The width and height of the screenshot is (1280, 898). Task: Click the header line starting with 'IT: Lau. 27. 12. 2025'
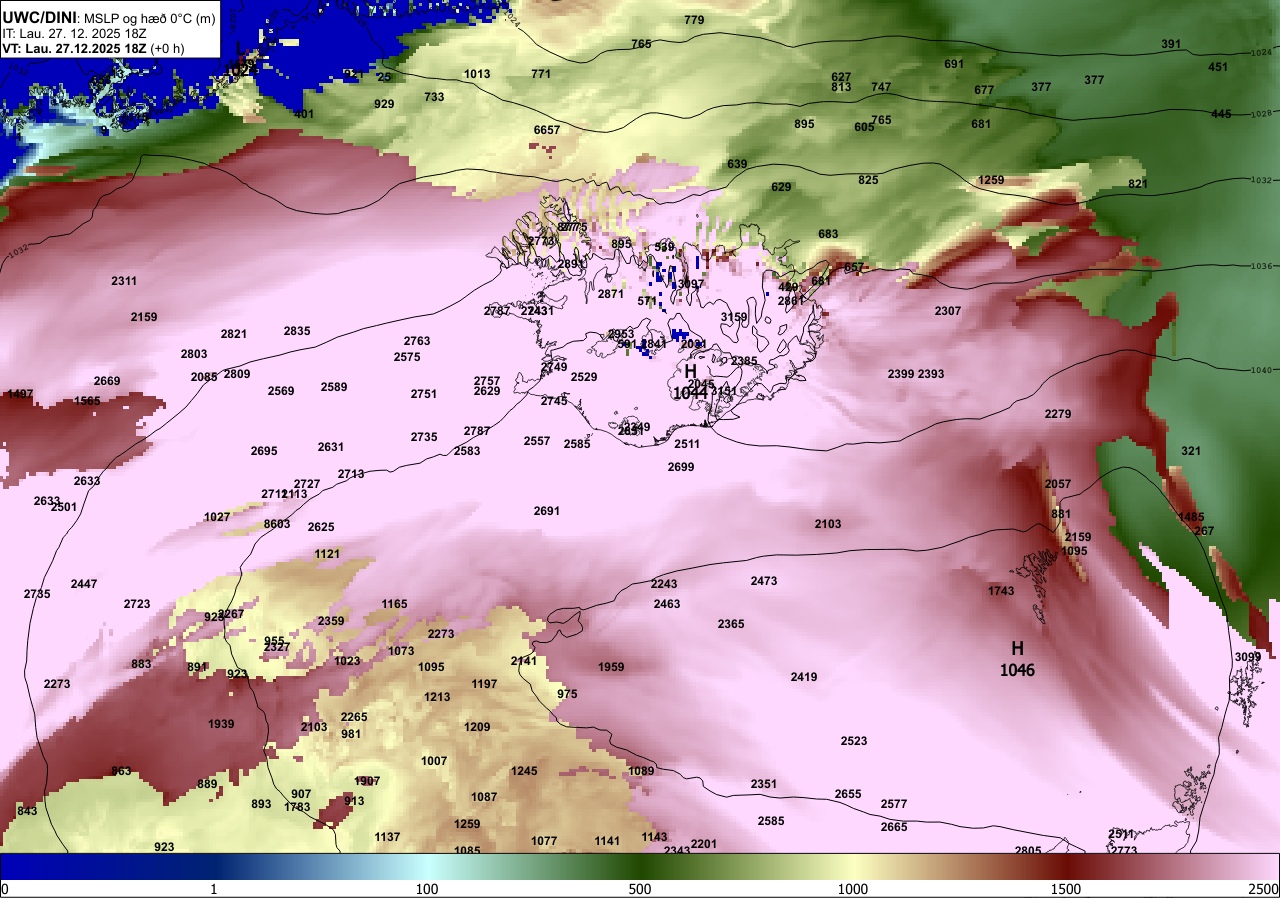click(x=72, y=32)
